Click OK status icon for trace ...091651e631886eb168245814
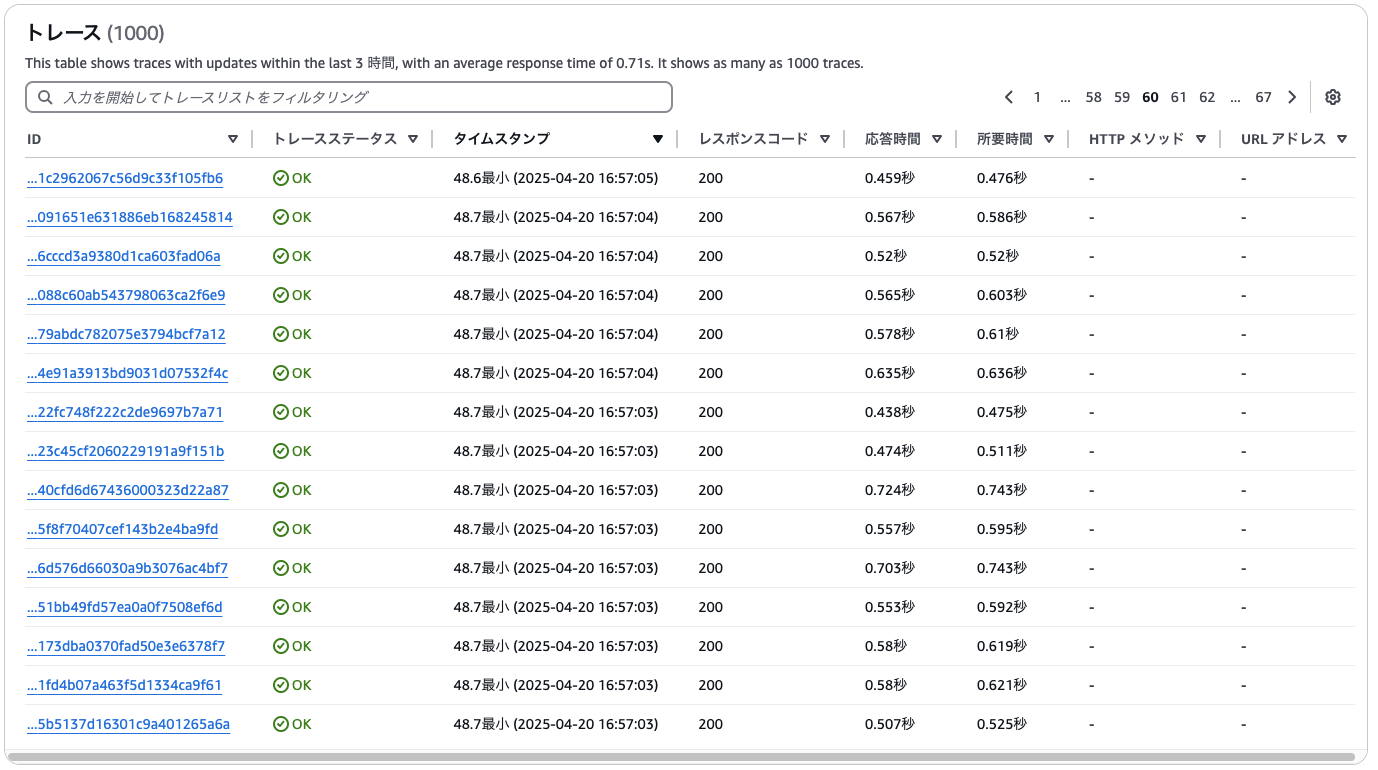 [281, 217]
